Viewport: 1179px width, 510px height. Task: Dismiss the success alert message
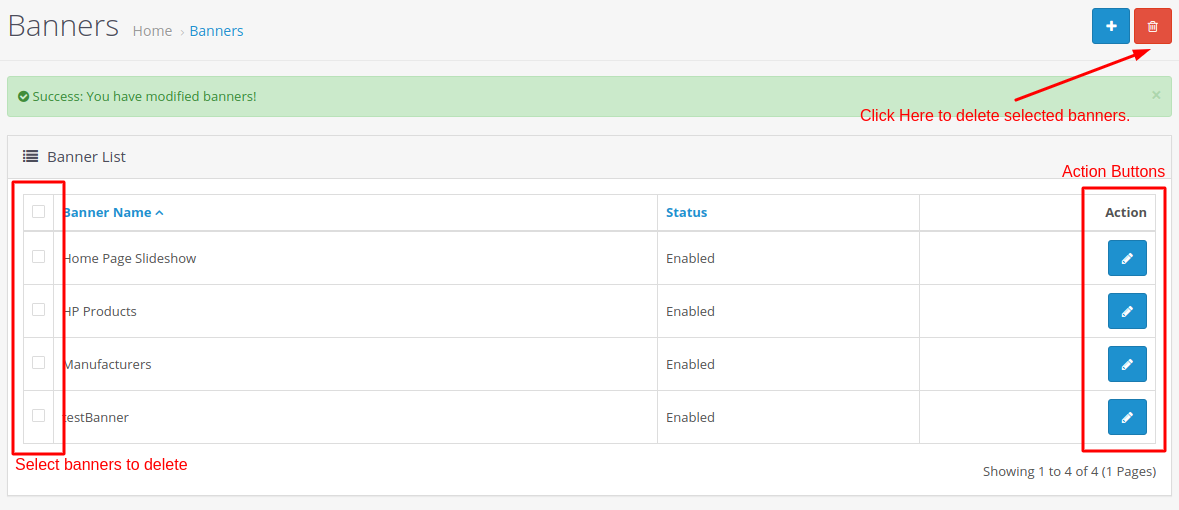tap(1156, 95)
